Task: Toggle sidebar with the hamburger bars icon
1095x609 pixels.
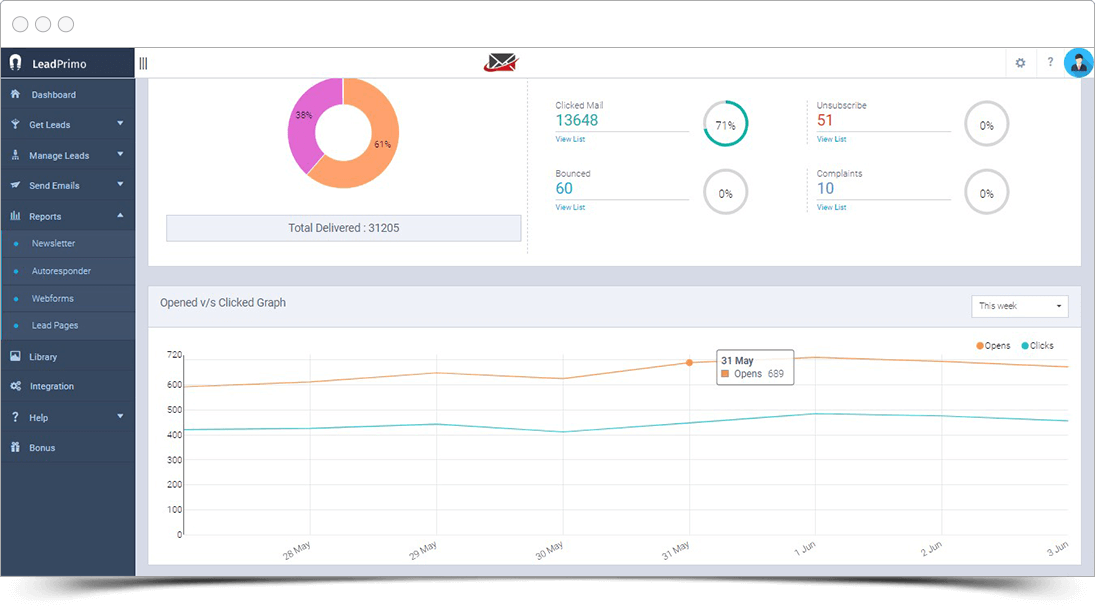Action: click(143, 63)
